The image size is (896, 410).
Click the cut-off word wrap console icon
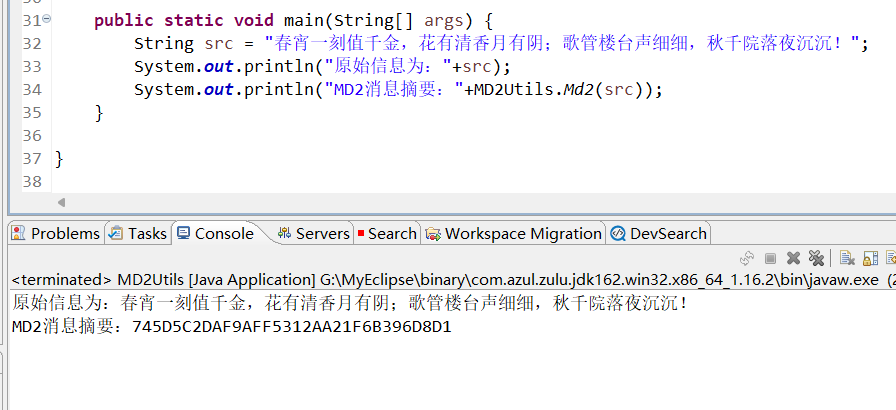click(x=891, y=259)
